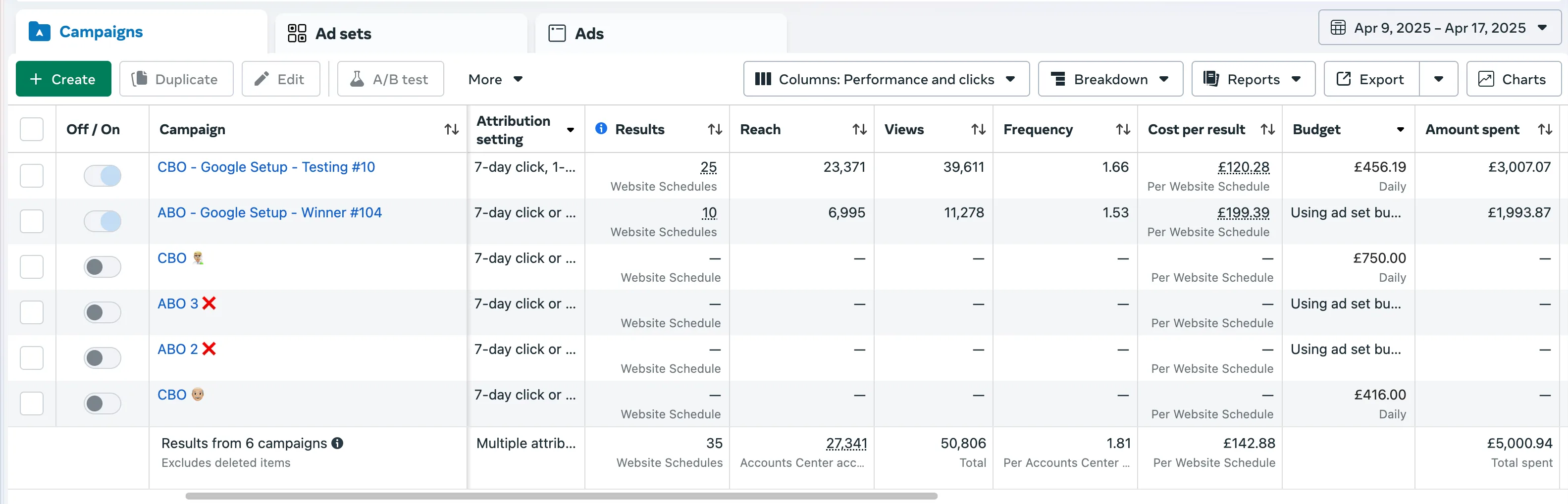
Task: Tick the select-all checkbox in header
Action: (32, 129)
